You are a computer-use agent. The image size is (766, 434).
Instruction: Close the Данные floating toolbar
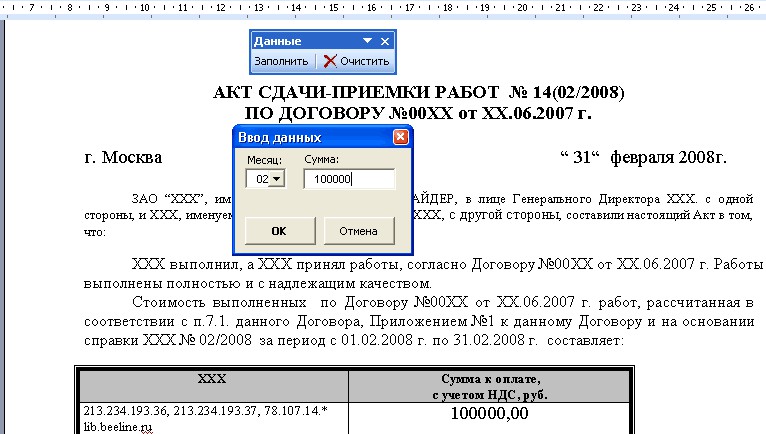(x=385, y=42)
